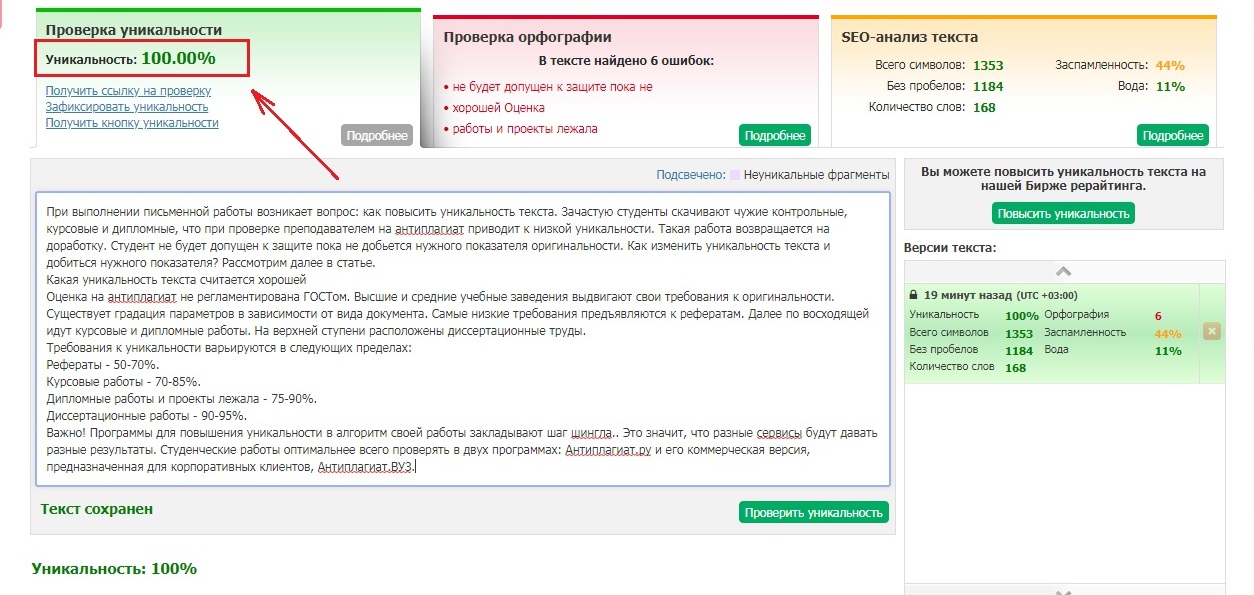Viewport: 1254px width, 595px height.
Task: Click the line 'Рефераты - 50-70%.' in the editor
Action: [103, 365]
